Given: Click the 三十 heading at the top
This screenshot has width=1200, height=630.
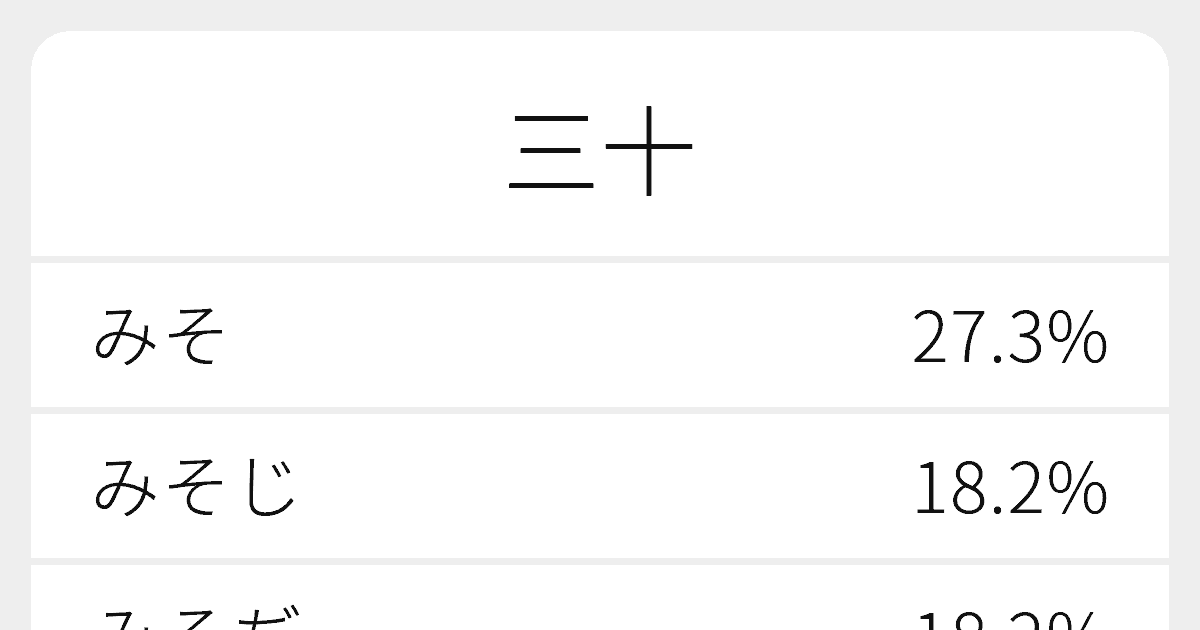Looking at the screenshot, I should tap(600, 153).
